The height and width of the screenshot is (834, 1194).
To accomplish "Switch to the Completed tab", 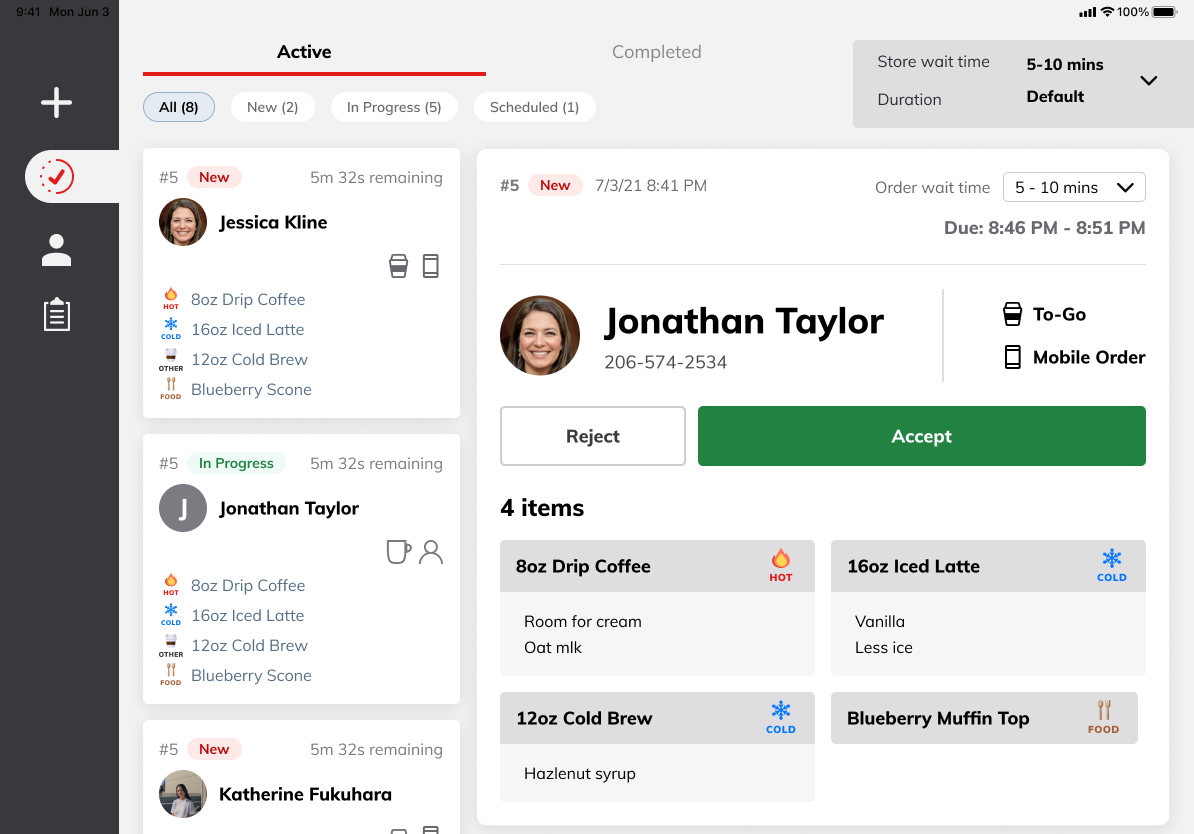I will tap(656, 51).
